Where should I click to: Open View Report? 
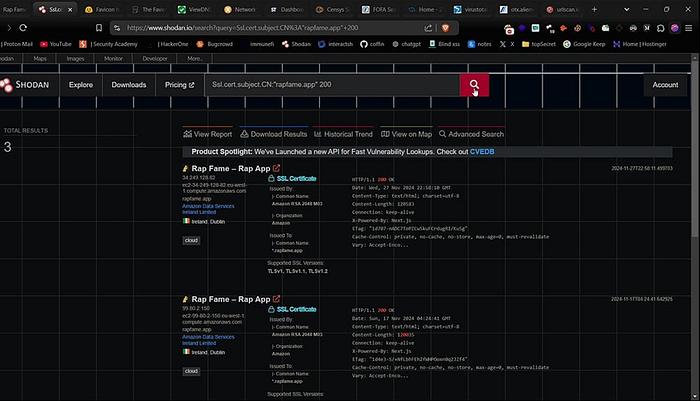[x=208, y=134]
